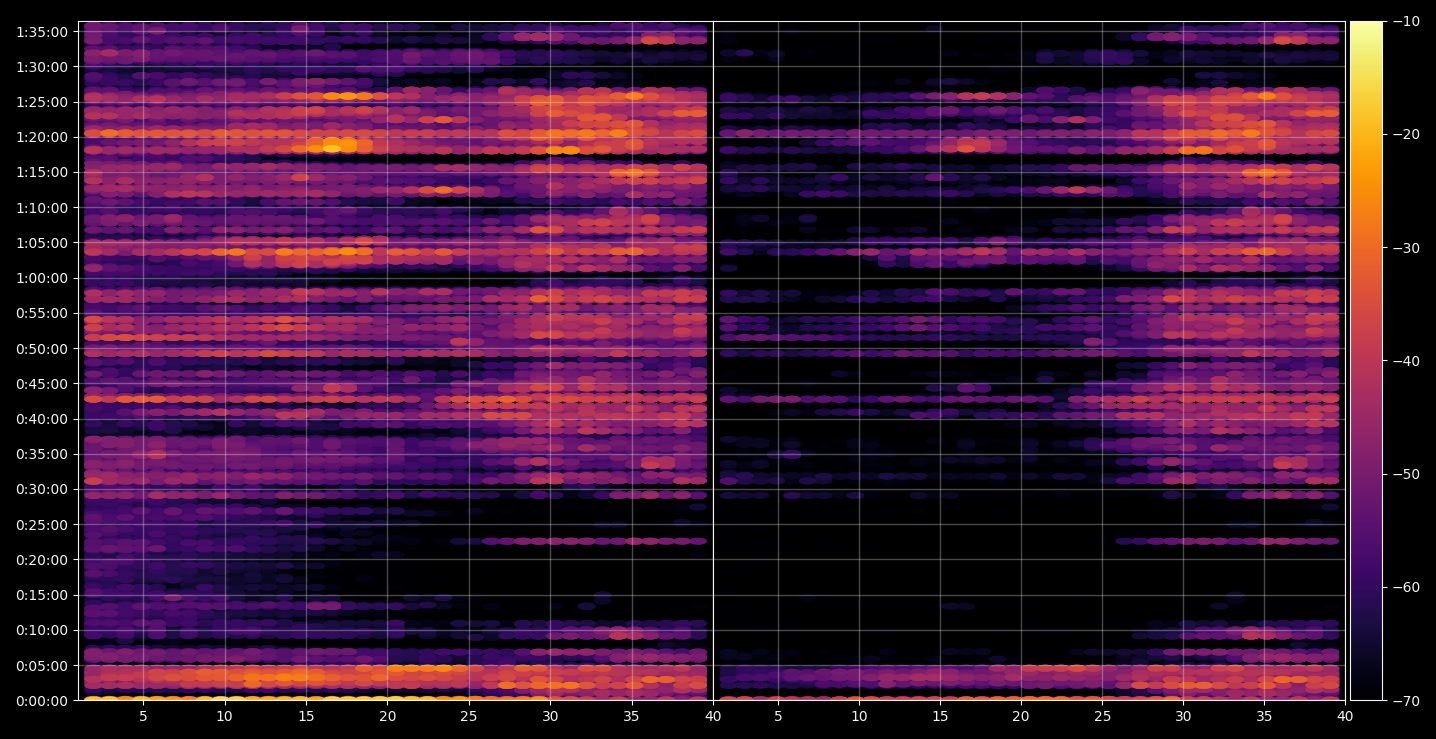Click the 0:50:00 time axis label
The image size is (1436, 739).
pyautogui.click(x=41, y=349)
